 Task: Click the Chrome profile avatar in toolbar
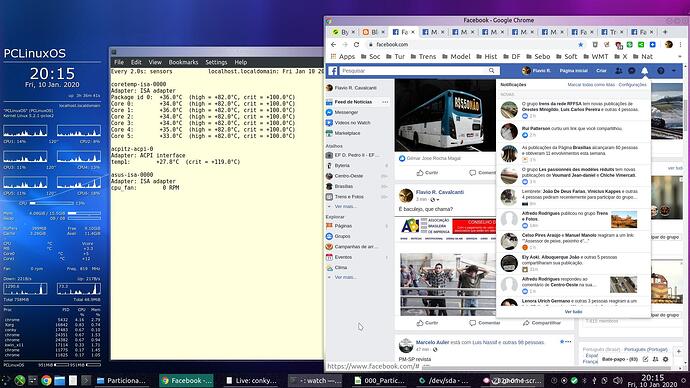click(x=669, y=44)
